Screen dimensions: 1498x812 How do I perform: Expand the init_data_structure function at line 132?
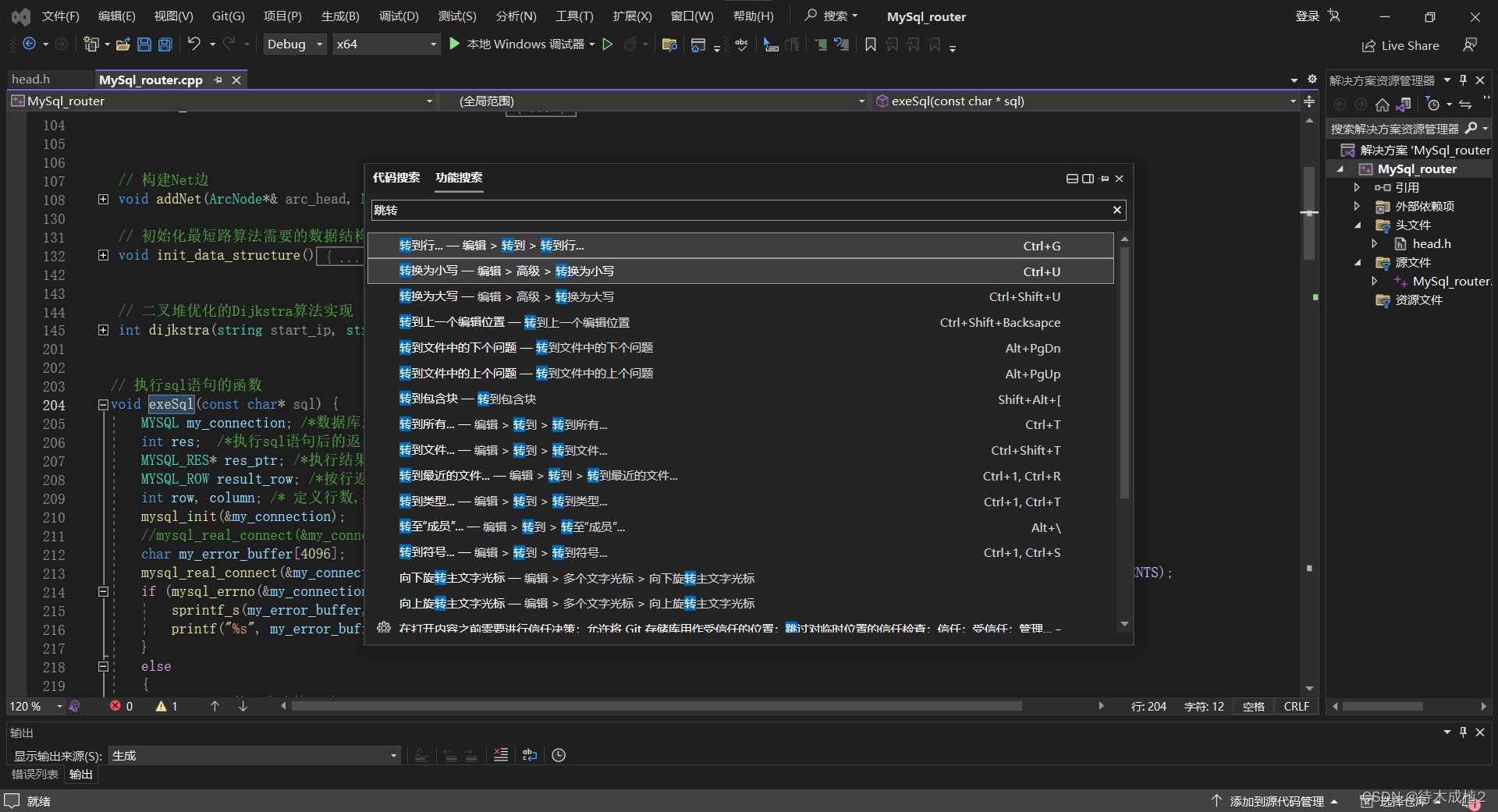(x=103, y=255)
